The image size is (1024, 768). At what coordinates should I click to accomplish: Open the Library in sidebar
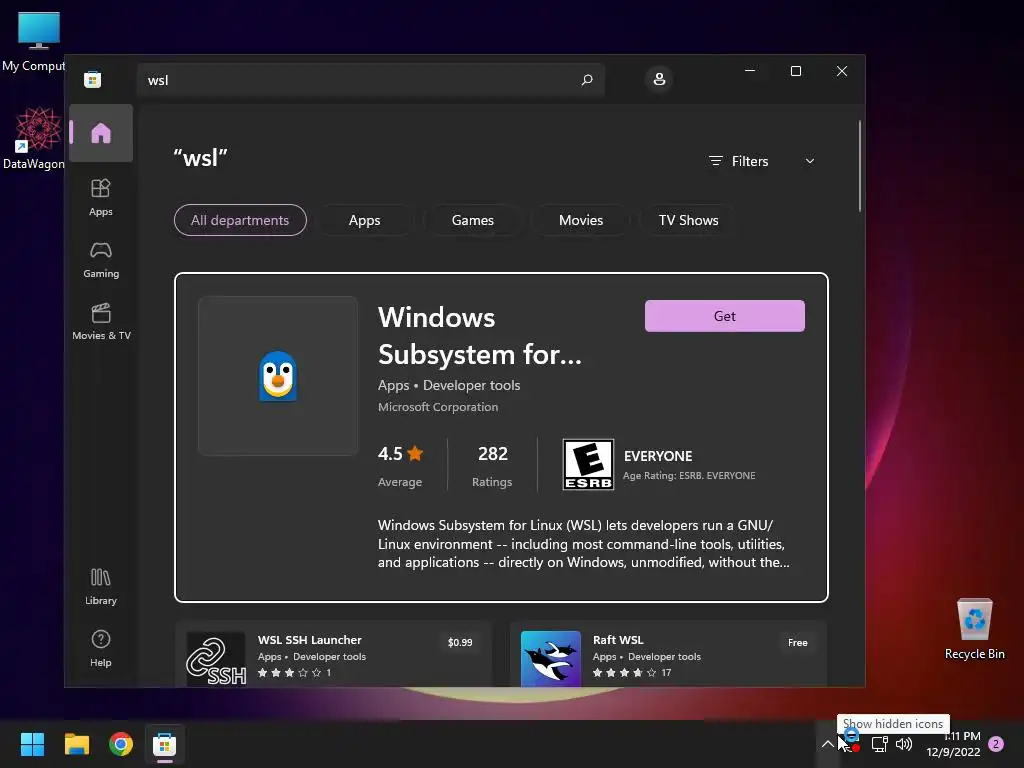[101, 586]
